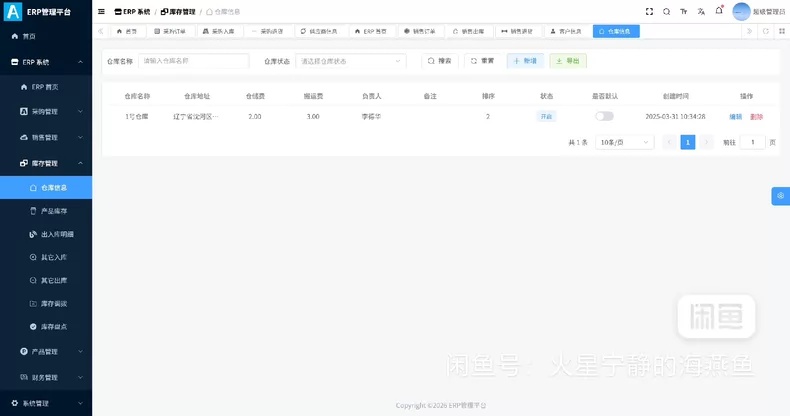Image resolution: width=790 pixels, height=416 pixels.
Task: Click the 删除 link for 1号仓库
Action: 756,117
